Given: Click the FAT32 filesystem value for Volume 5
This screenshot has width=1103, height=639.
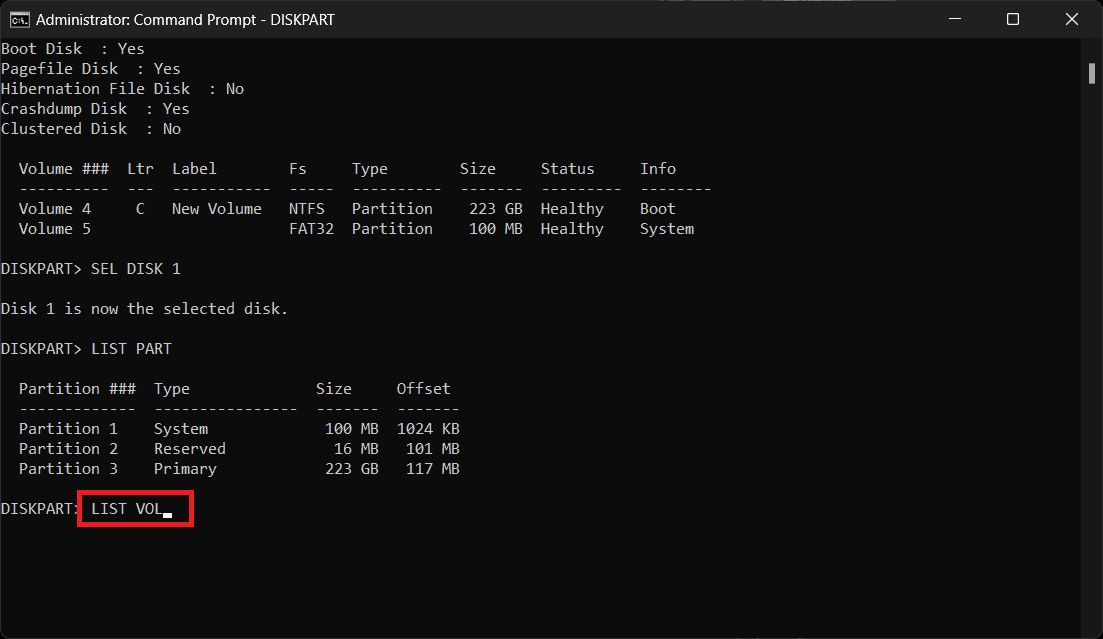Looking at the screenshot, I should pos(311,229).
